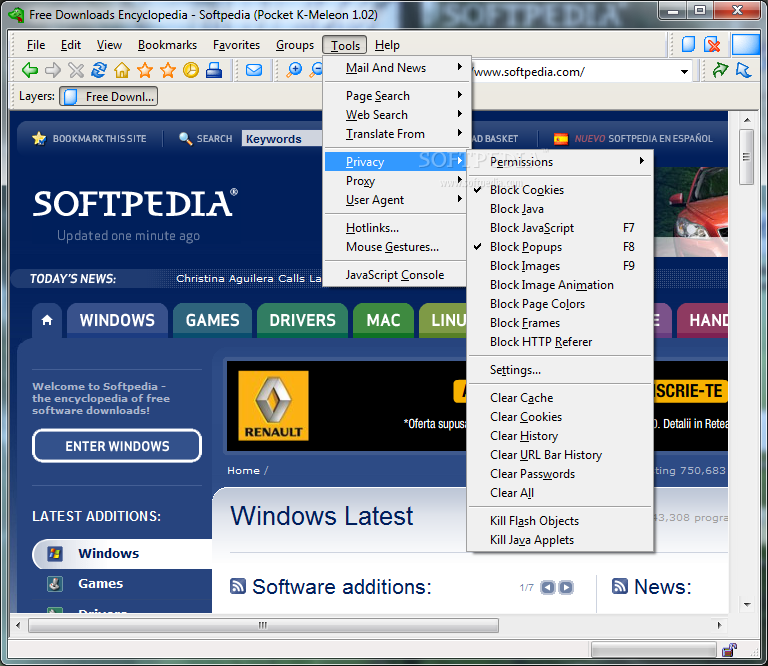Click the blue window icon at toolbar end

tap(746, 45)
